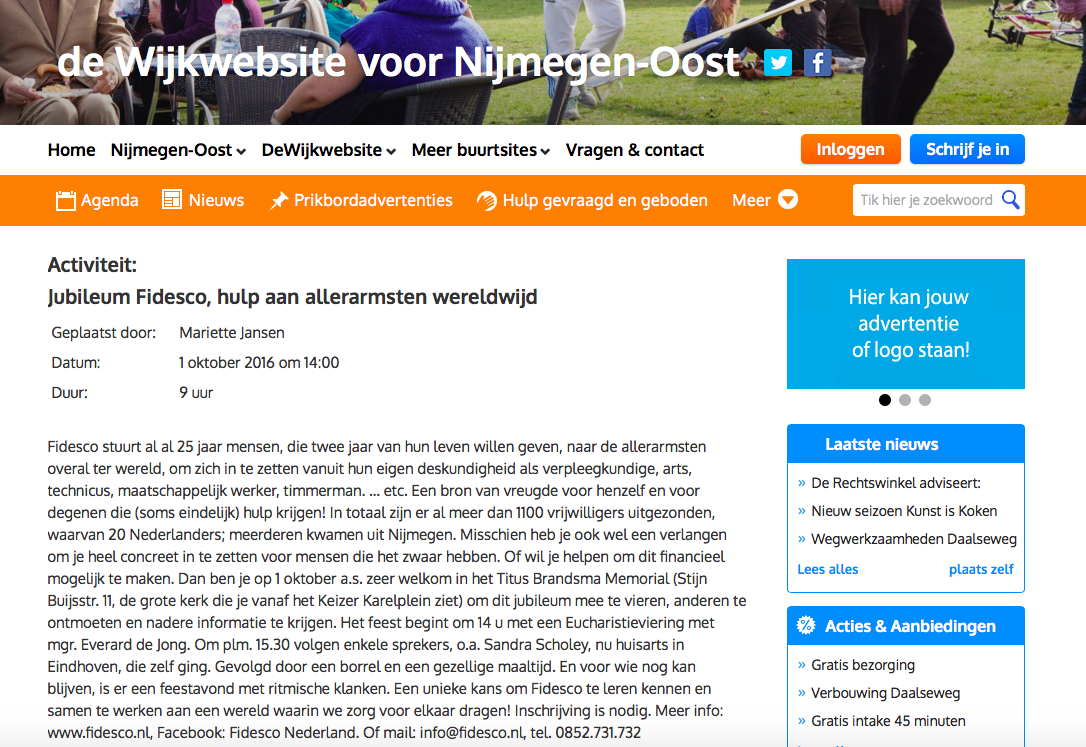Image resolution: width=1086 pixels, height=747 pixels.
Task: Click the Lees alles link
Action: point(828,569)
